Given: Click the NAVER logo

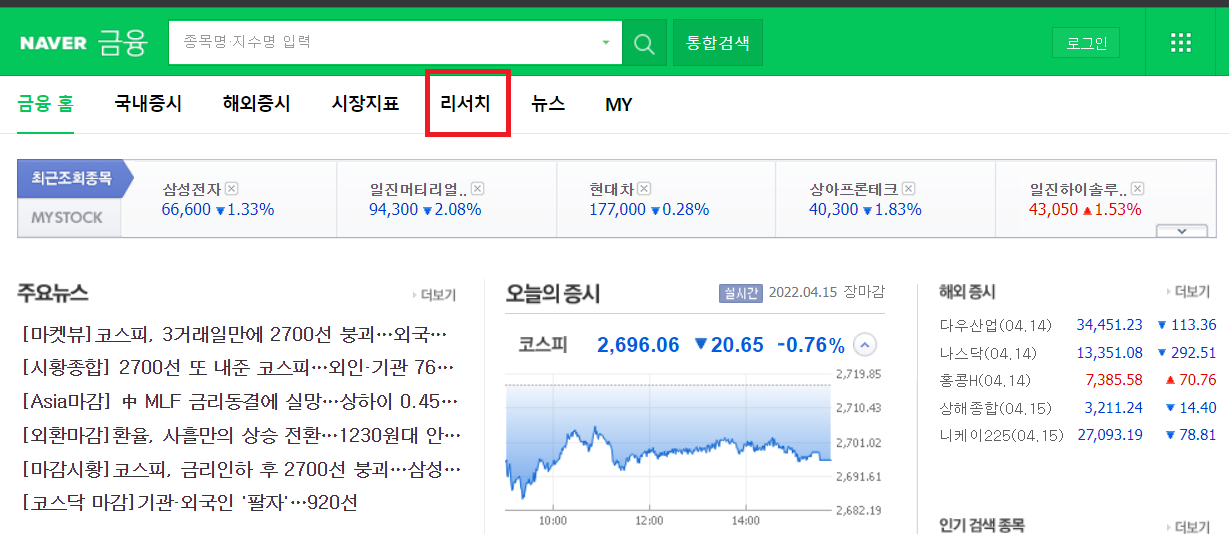Looking at the screenshot, I should click(x=54, y=43).
